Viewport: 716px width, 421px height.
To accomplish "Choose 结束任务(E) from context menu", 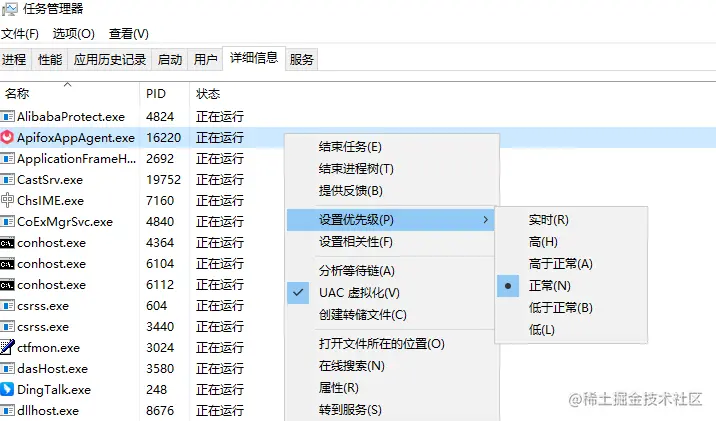I will tap(391, 147).
